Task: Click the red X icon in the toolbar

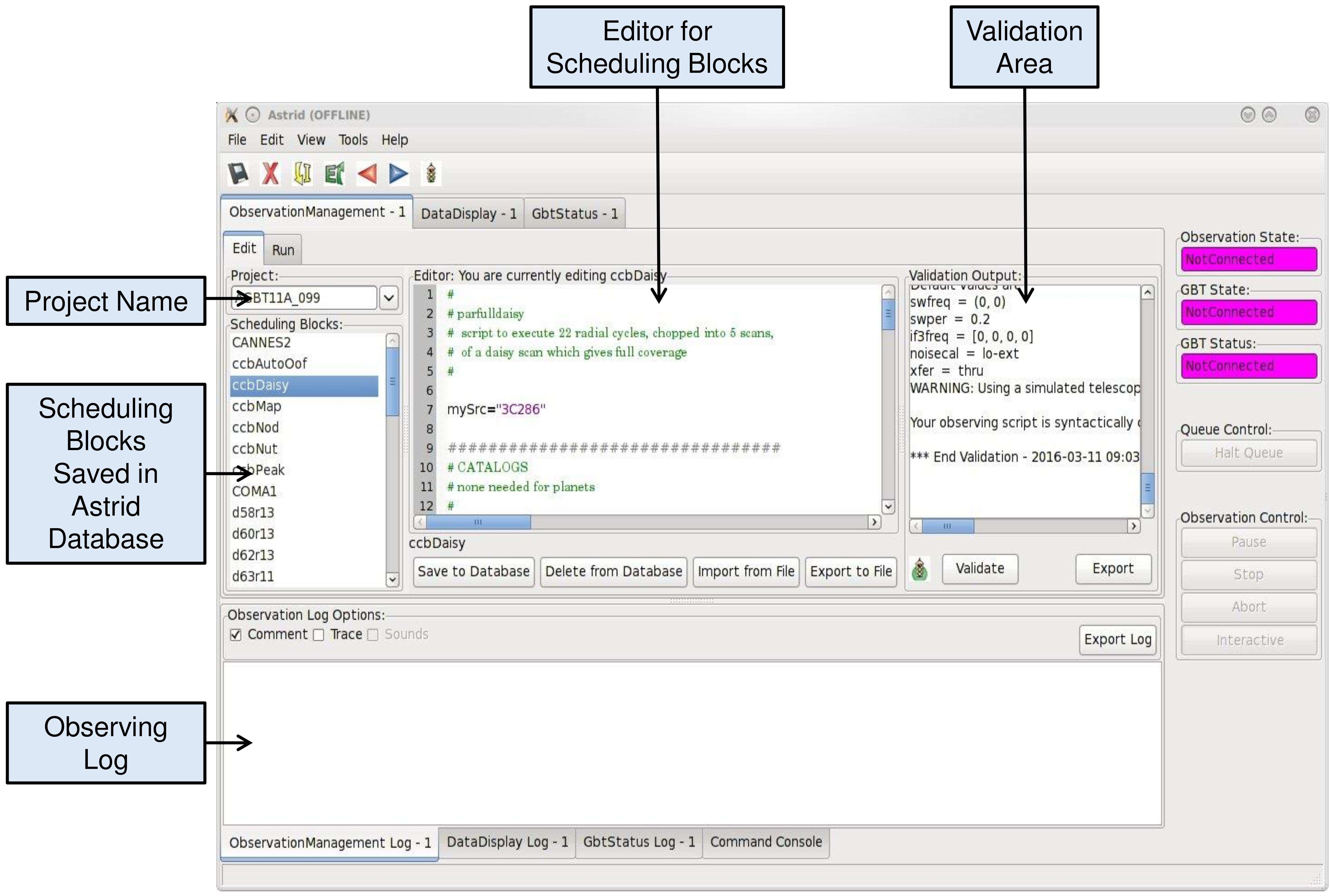Action: [270, 173]
